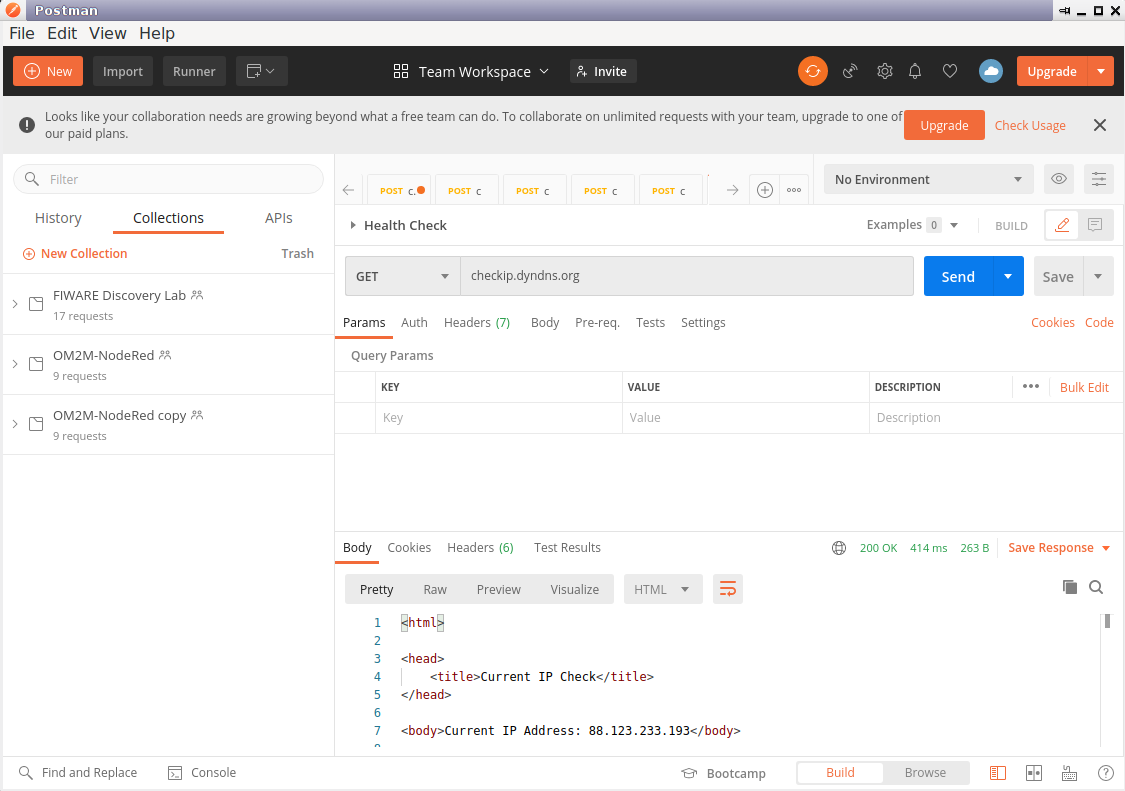This screenshot has width=1125, height=791.
Task: Open the settings gear icon
Action: coord(885,71)
